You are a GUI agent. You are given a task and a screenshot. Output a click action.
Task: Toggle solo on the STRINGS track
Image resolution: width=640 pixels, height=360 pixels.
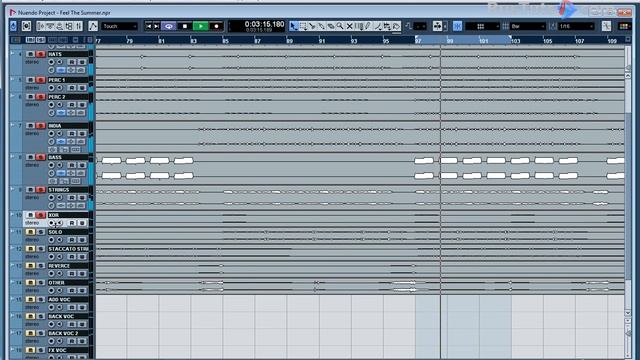pyautogui.click(x=40, y=190)
